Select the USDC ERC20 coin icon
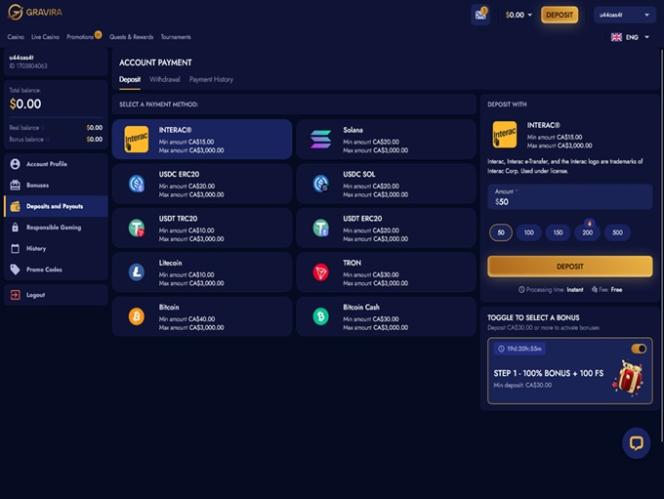Image resolution: width=664 pixels, height=499 pixels. (136, 183)
